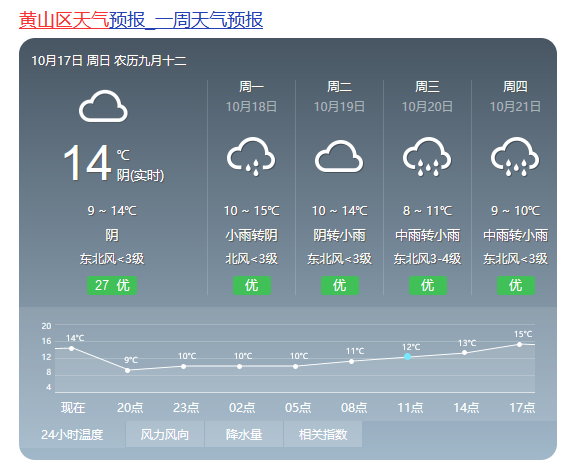
Task: Click Wednesday's green '优' air quality badge
Action: pos(428,286)
